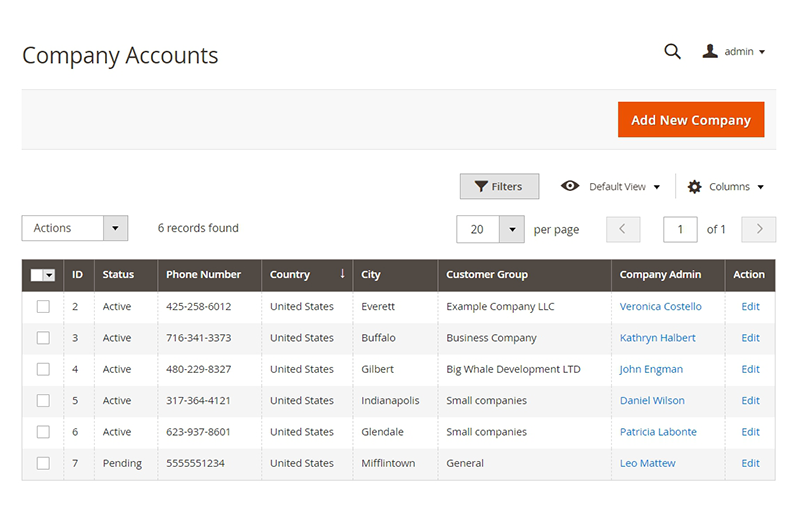Edit the Big Whale Development LTD row
Screen dimensions: 800x519
coord(750,369)
